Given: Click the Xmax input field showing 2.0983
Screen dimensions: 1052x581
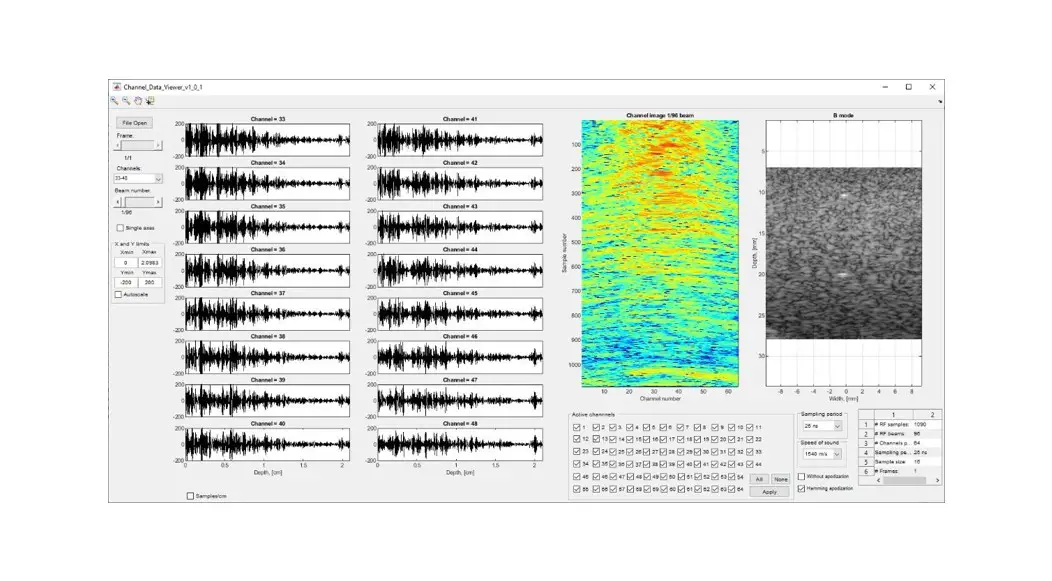Looking at the screenshot, I should 150,263.
